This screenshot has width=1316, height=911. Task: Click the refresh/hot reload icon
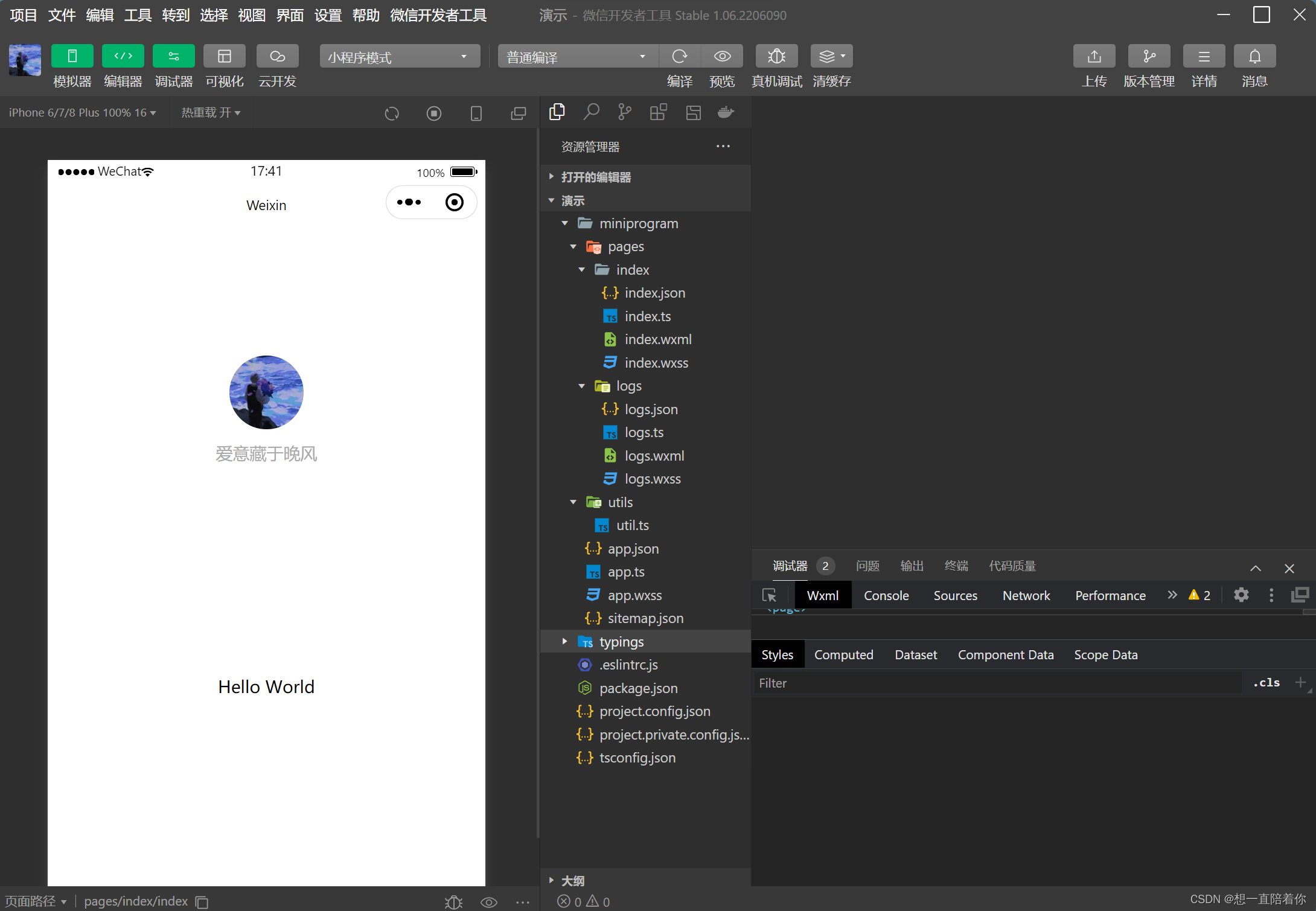(x=391, y=112)
